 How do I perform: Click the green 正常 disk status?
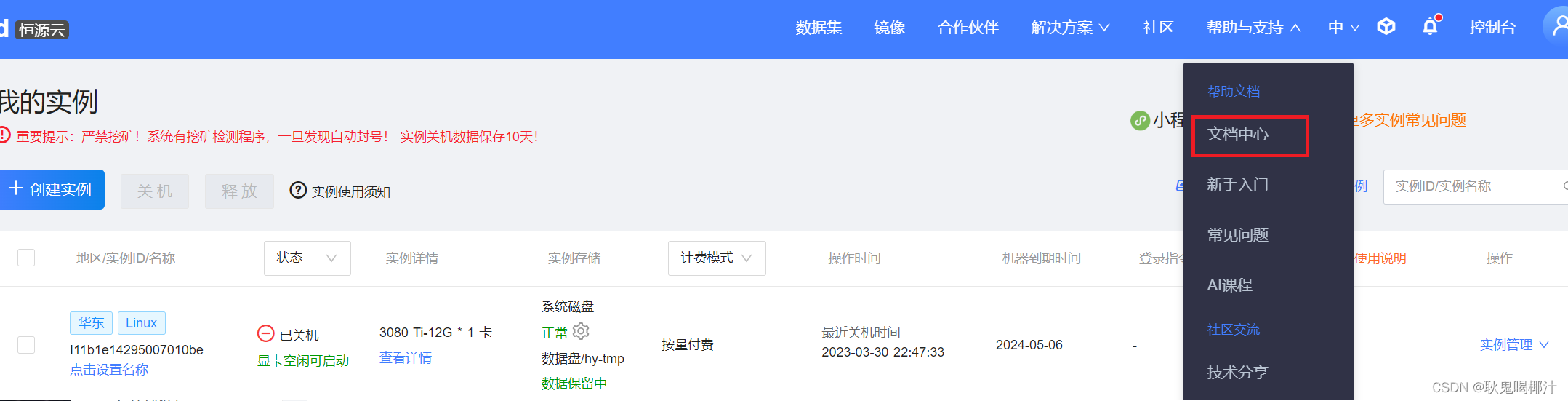(x=555, y=333)
